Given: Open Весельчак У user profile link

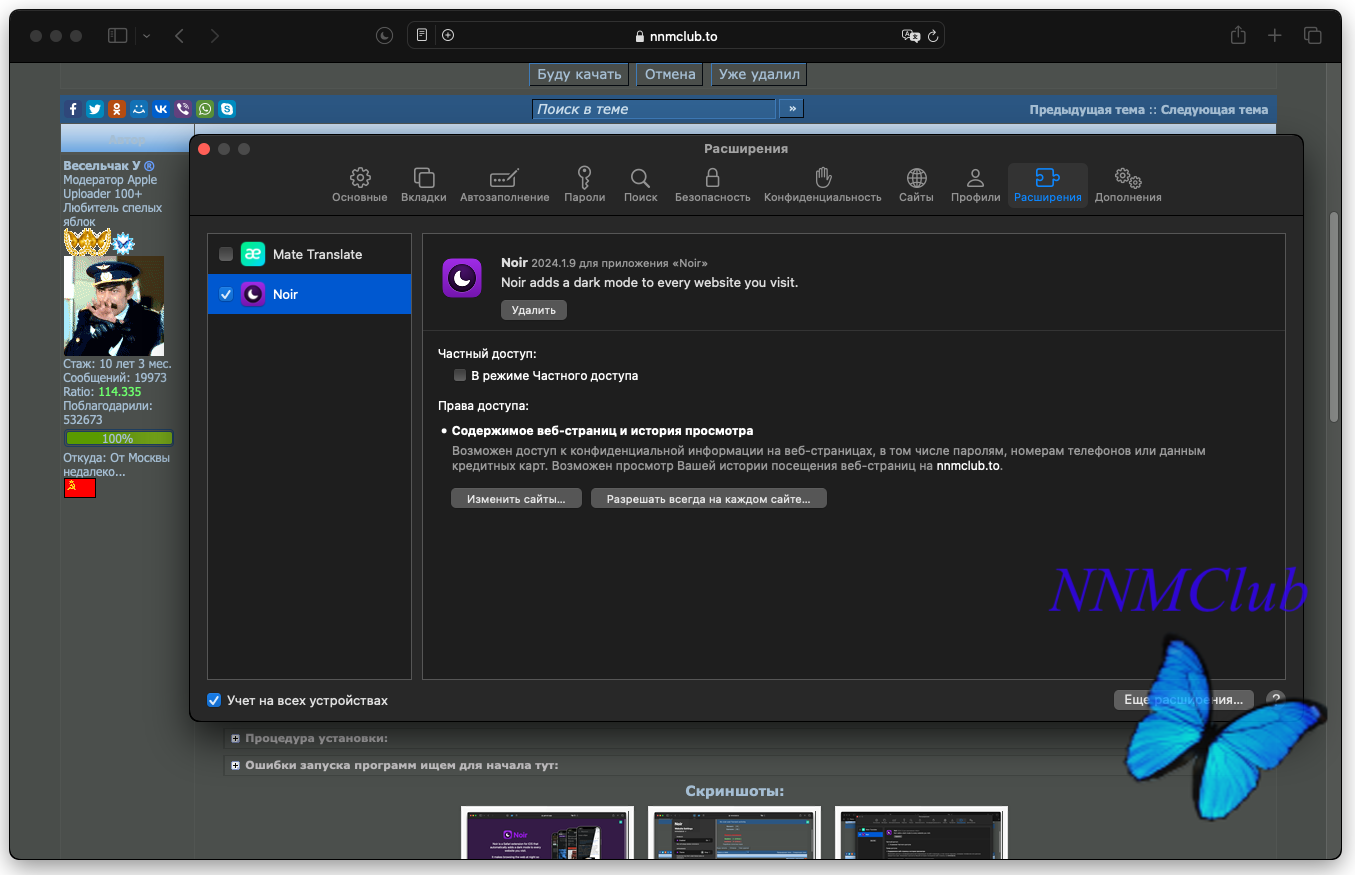Looking at the screenshot, I should (102, 166).
